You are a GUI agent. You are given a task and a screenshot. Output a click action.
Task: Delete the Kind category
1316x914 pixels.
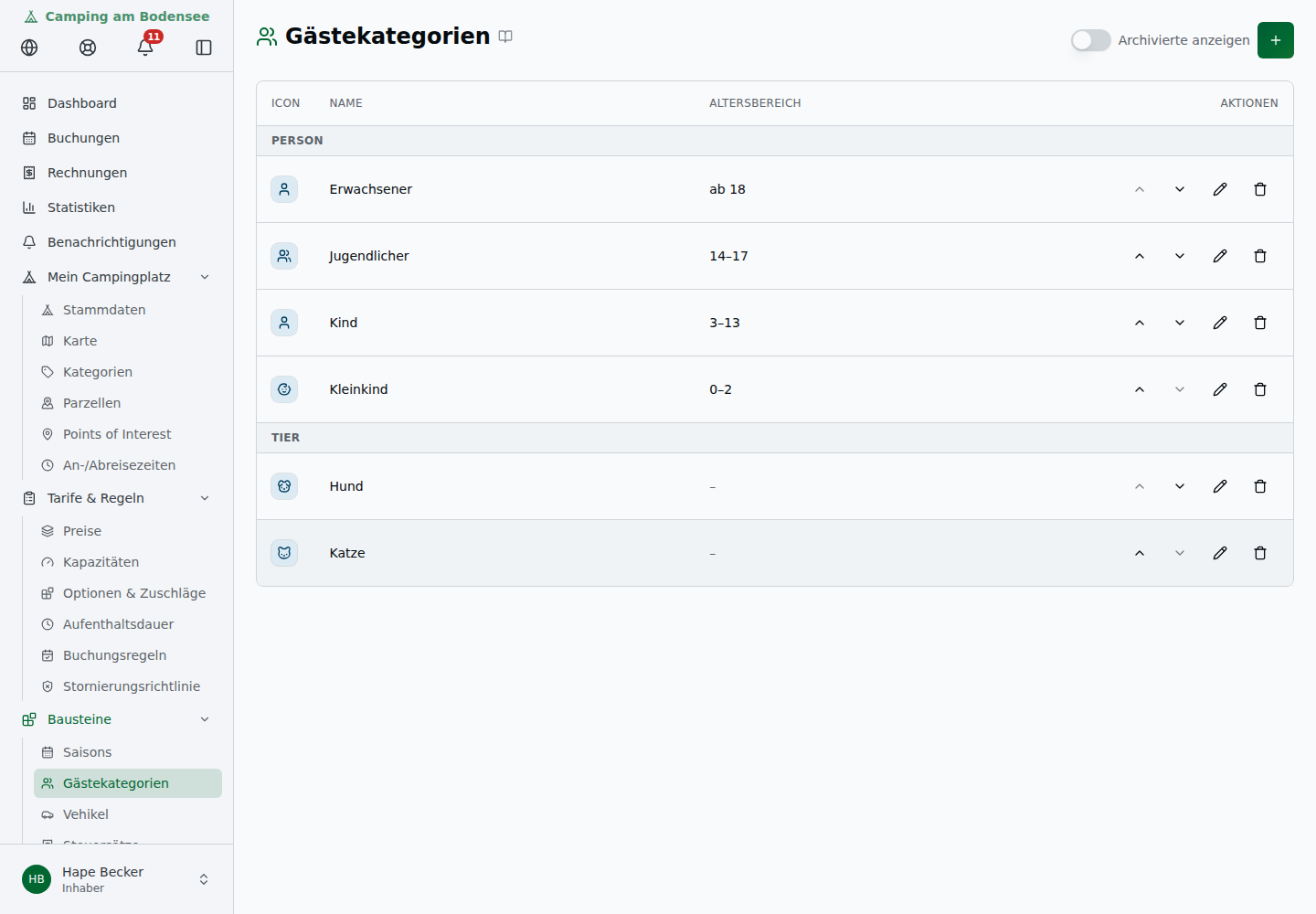(1260, 323)
